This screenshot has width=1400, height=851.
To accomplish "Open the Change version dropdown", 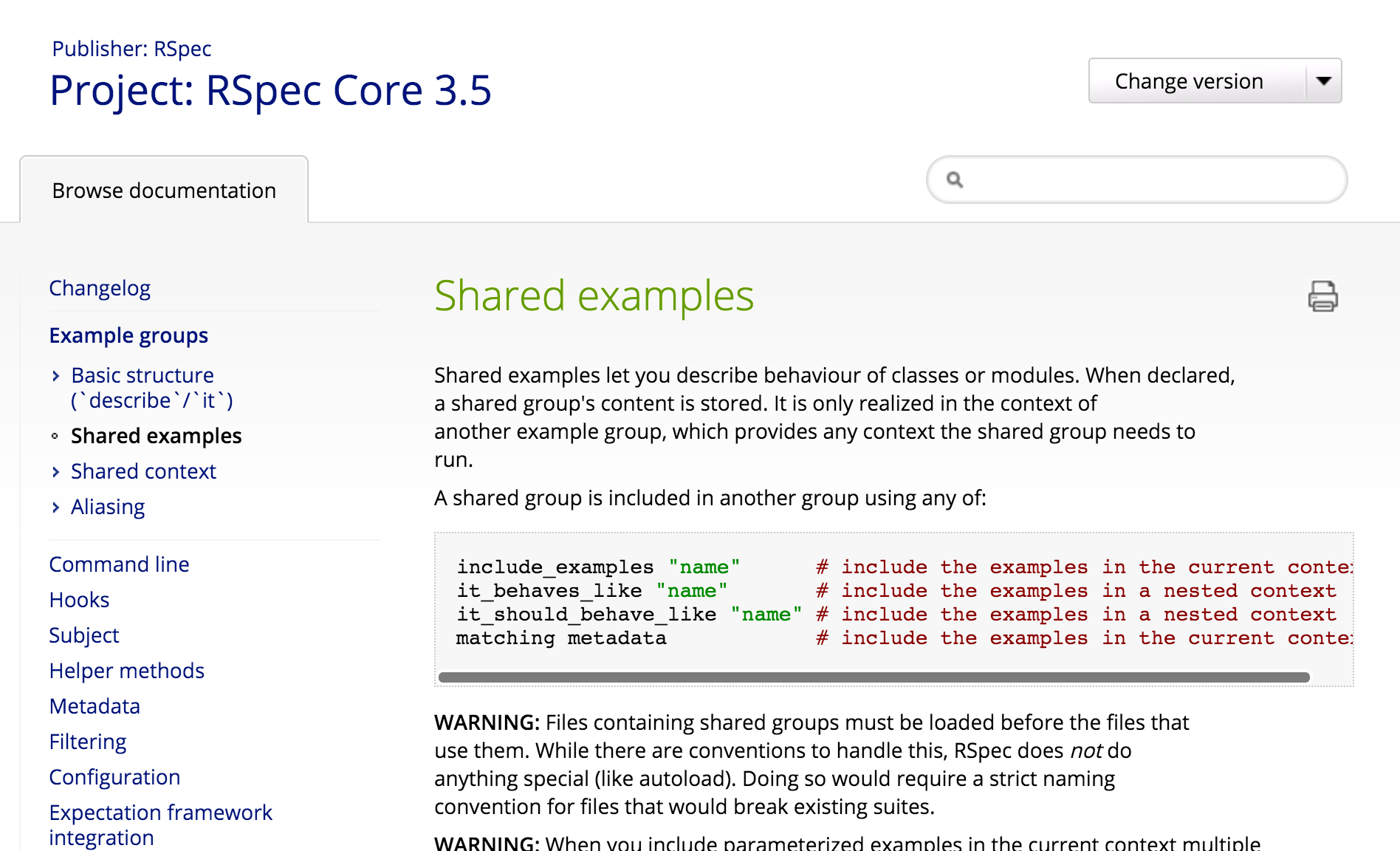I will [1215, 81].
